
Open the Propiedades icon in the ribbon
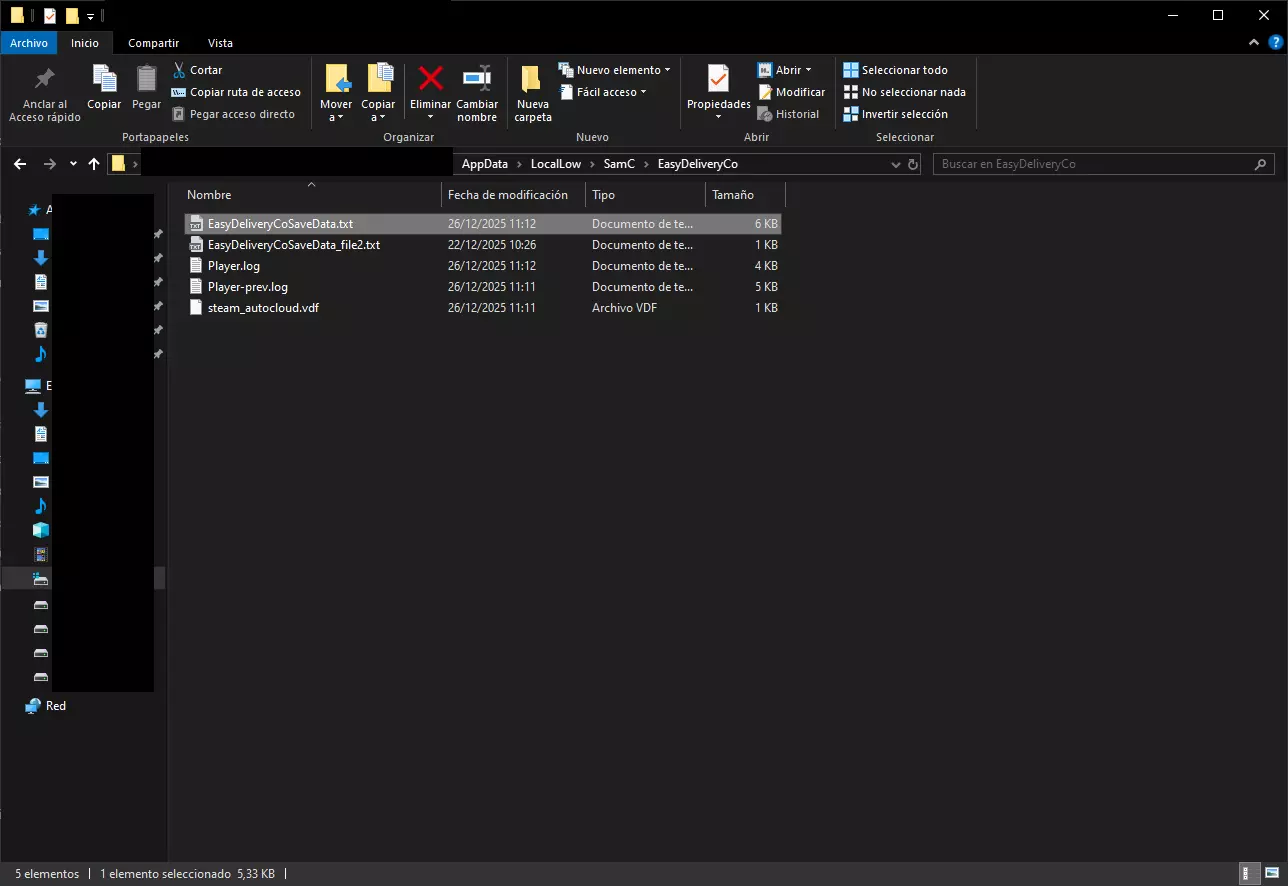[x=718, y=79]
